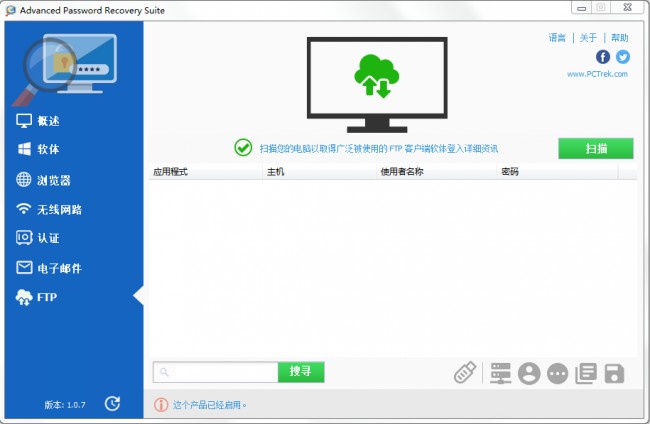Click the user account icon in bottom toolbar
Screen dimensions: 650x424
click(529, 373)
